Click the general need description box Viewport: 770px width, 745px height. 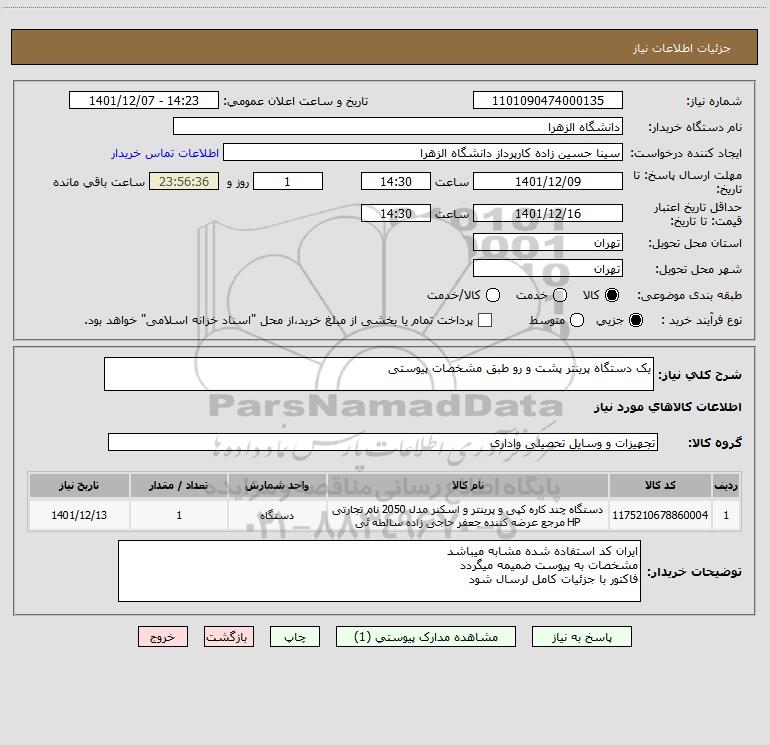(379, 374)
